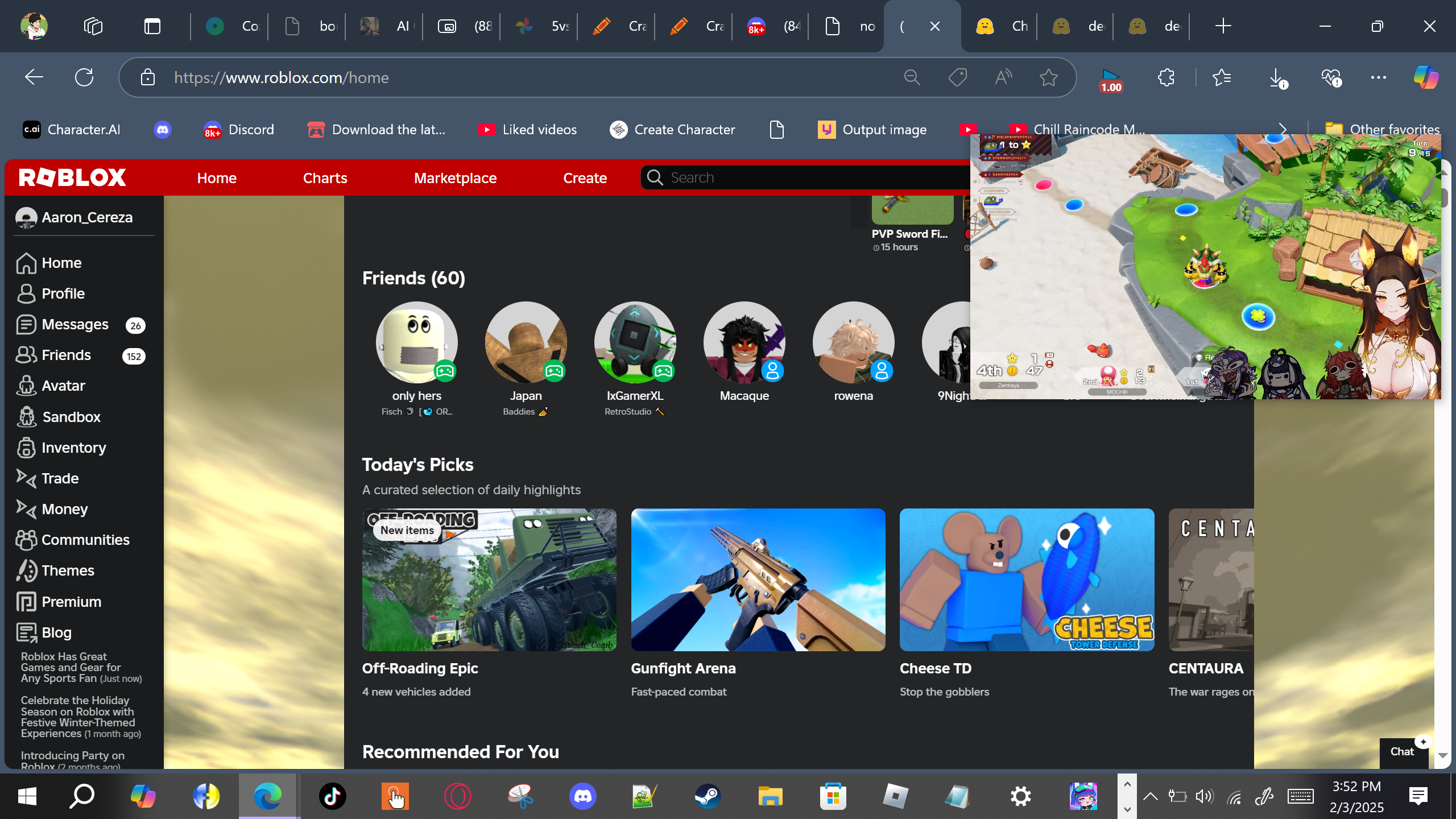1456x819 pixels.
Task: Show hidden system tray icons
Action: [x=1151, y=796]
